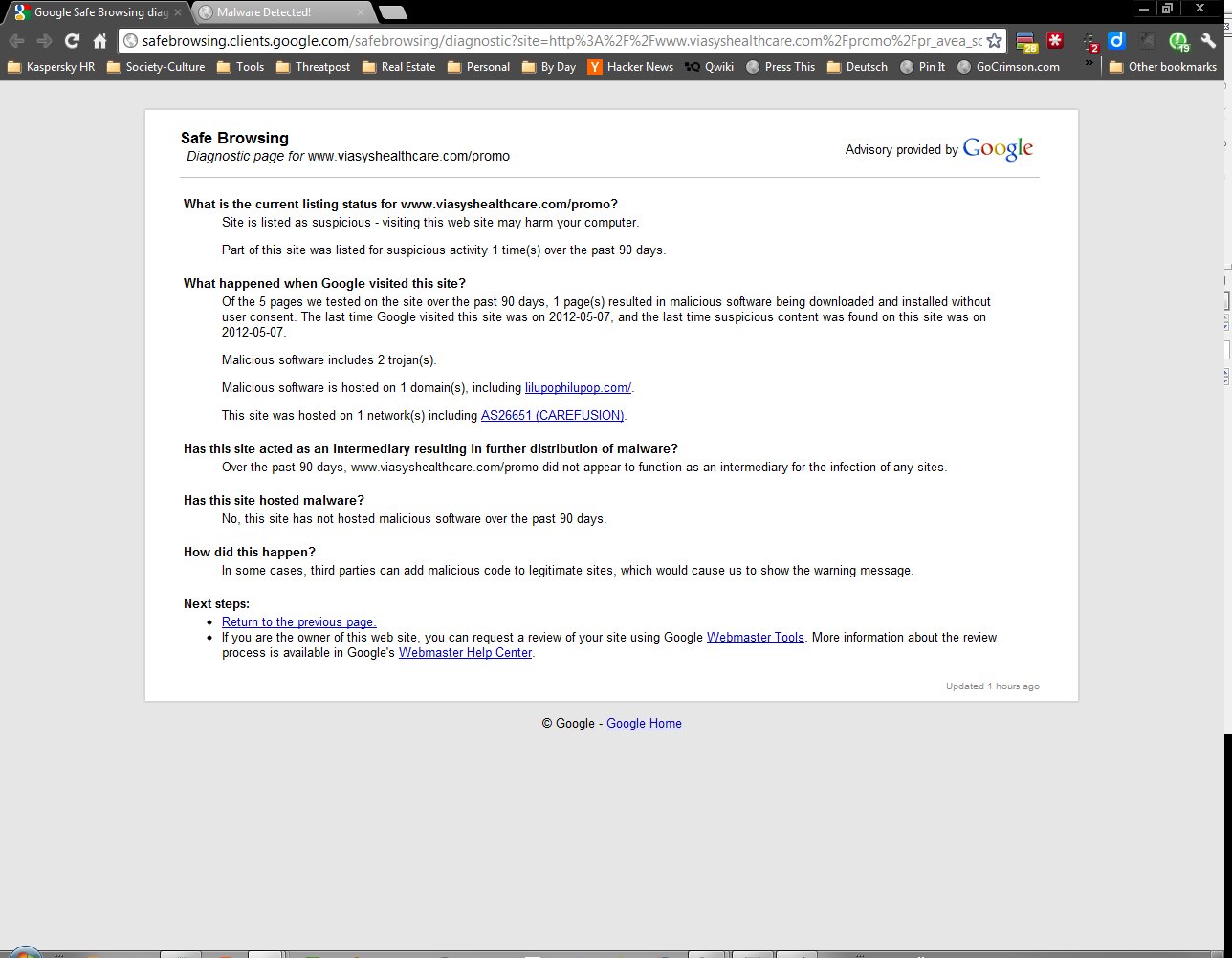The image size is (1232, 958).
Task: Open the Deutsch bookmark folder
Action: (x=858, y=67)
